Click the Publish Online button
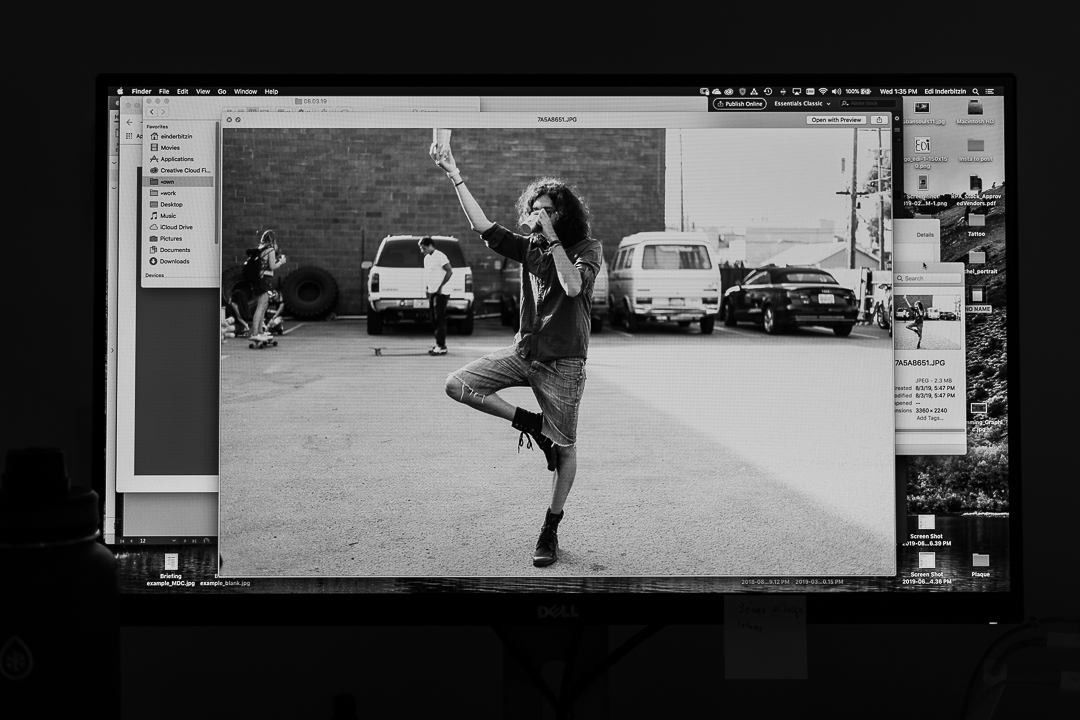 click(740, 104)
